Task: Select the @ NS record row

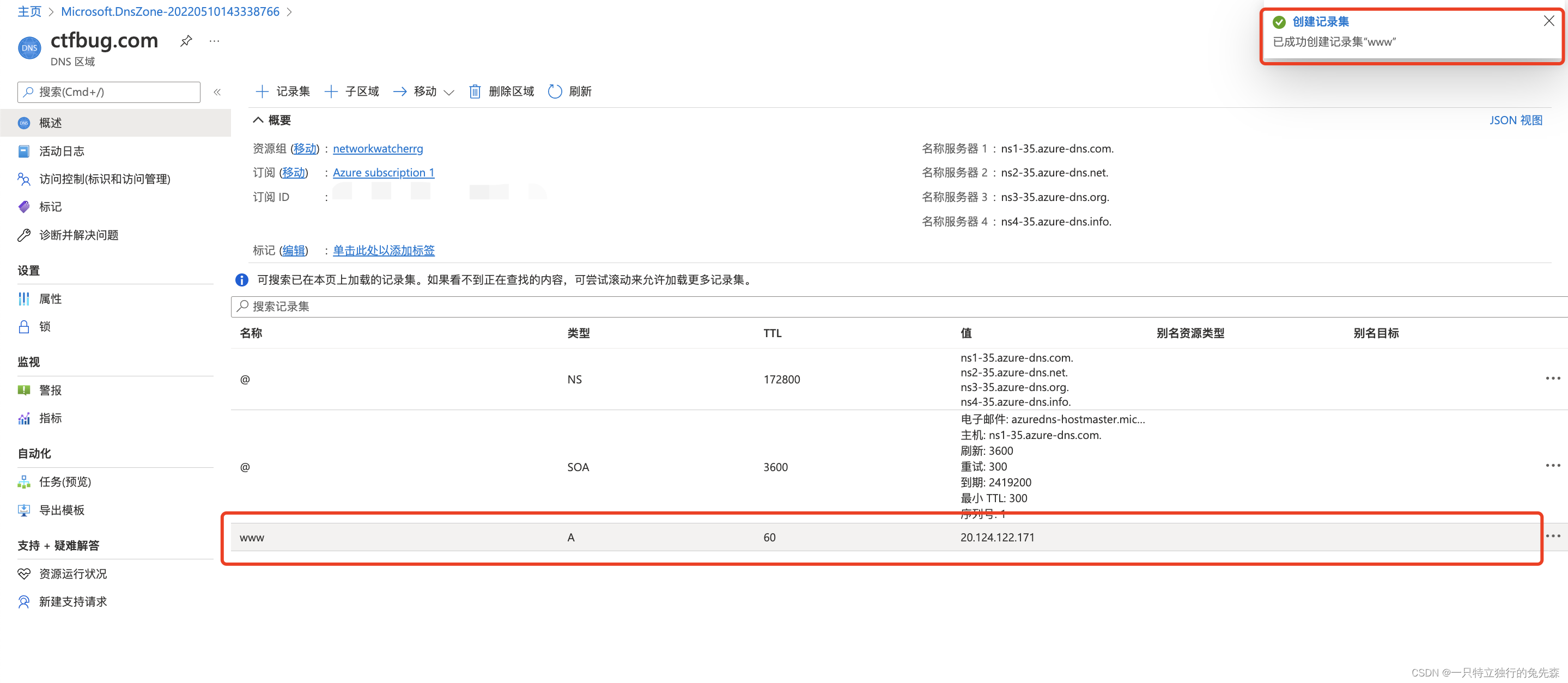Action: tap(899, 379)
